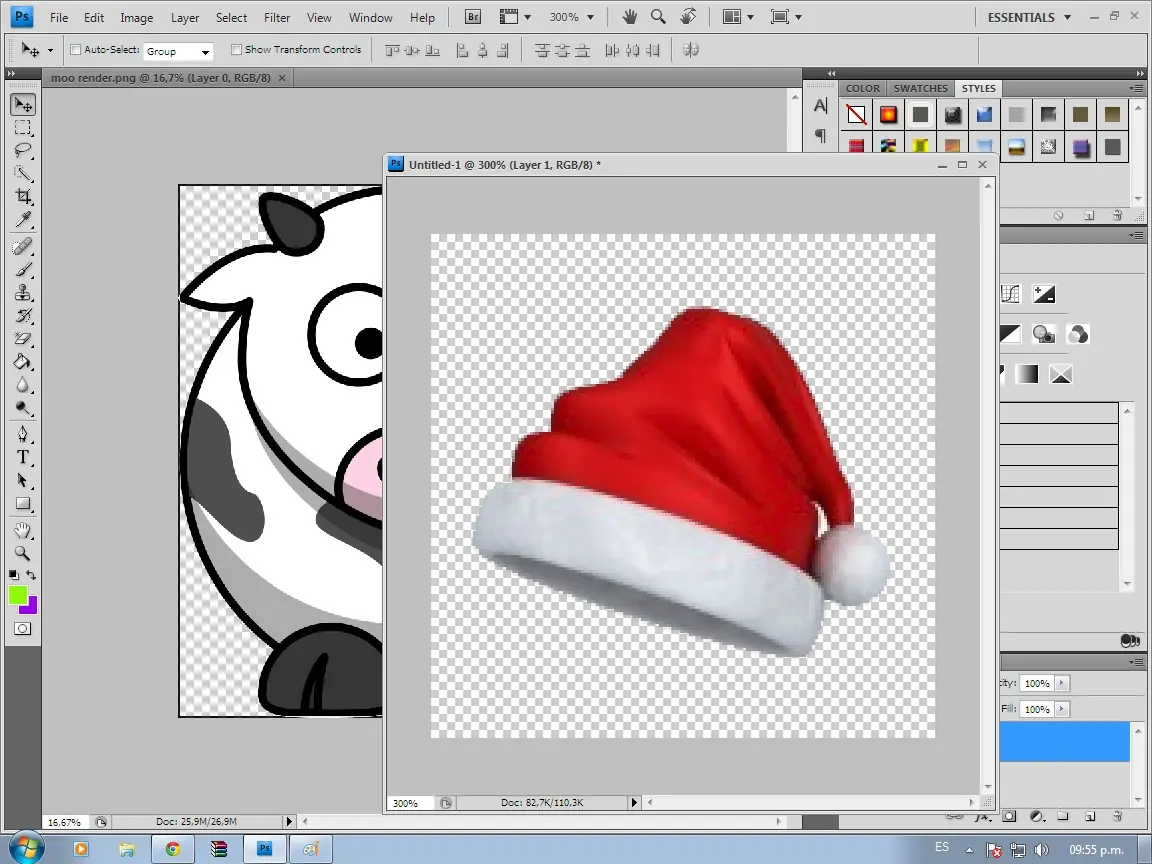The image size is (1152, 864).
Task: Enable Show Transform Controls checkbox
Action: coord(236,50)
